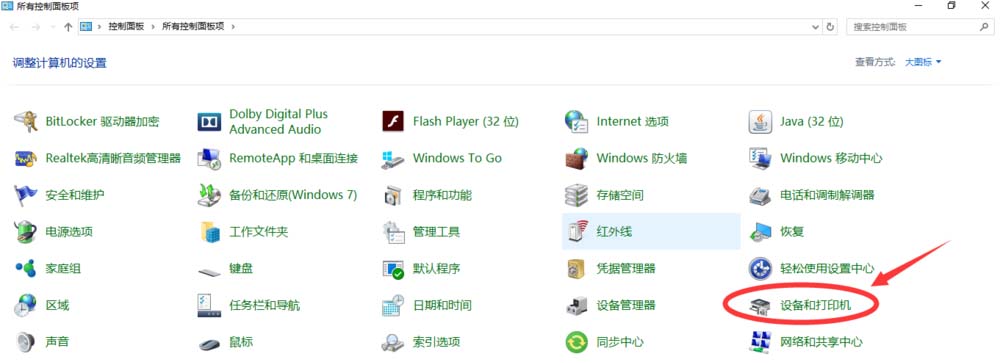Image resolution: width=1000 pixels, height=363 pixels.
Task: Click the 程序和功能 icon
Action: (x=393, y=195)
